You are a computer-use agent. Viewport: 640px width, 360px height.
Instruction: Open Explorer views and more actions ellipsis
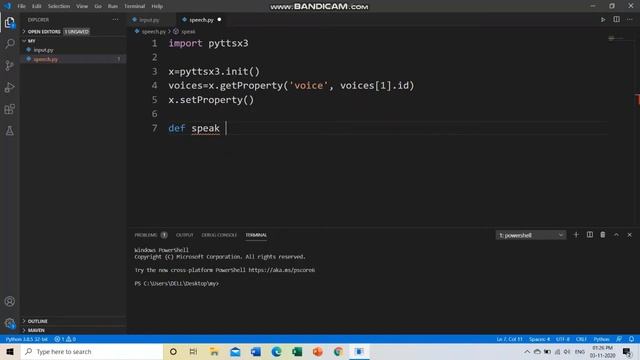tap(116, 20)
